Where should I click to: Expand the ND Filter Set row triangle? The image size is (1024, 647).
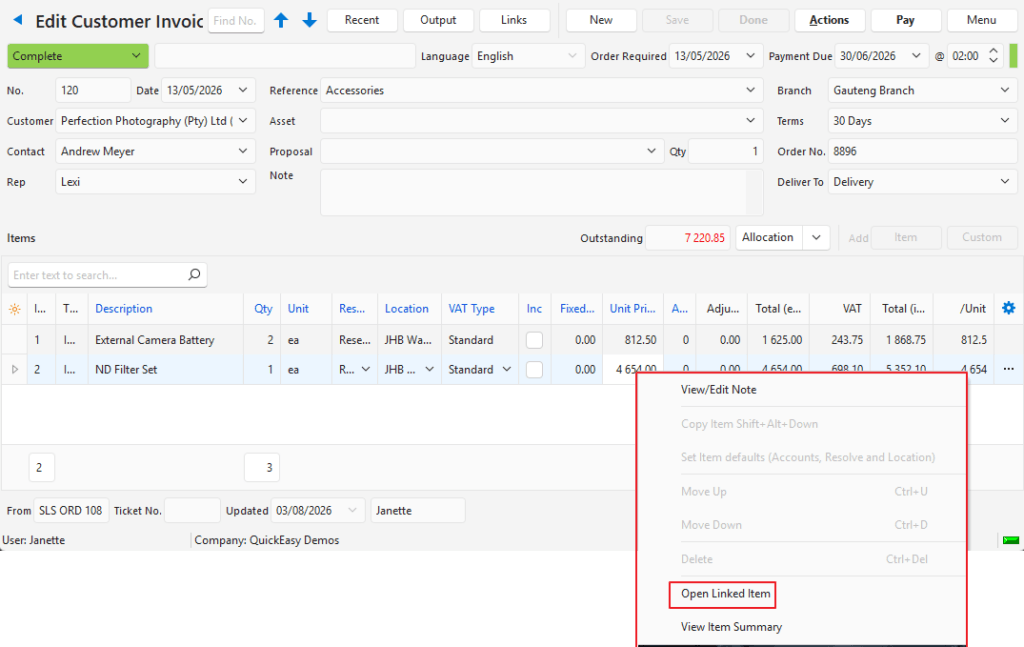(14, 370)
